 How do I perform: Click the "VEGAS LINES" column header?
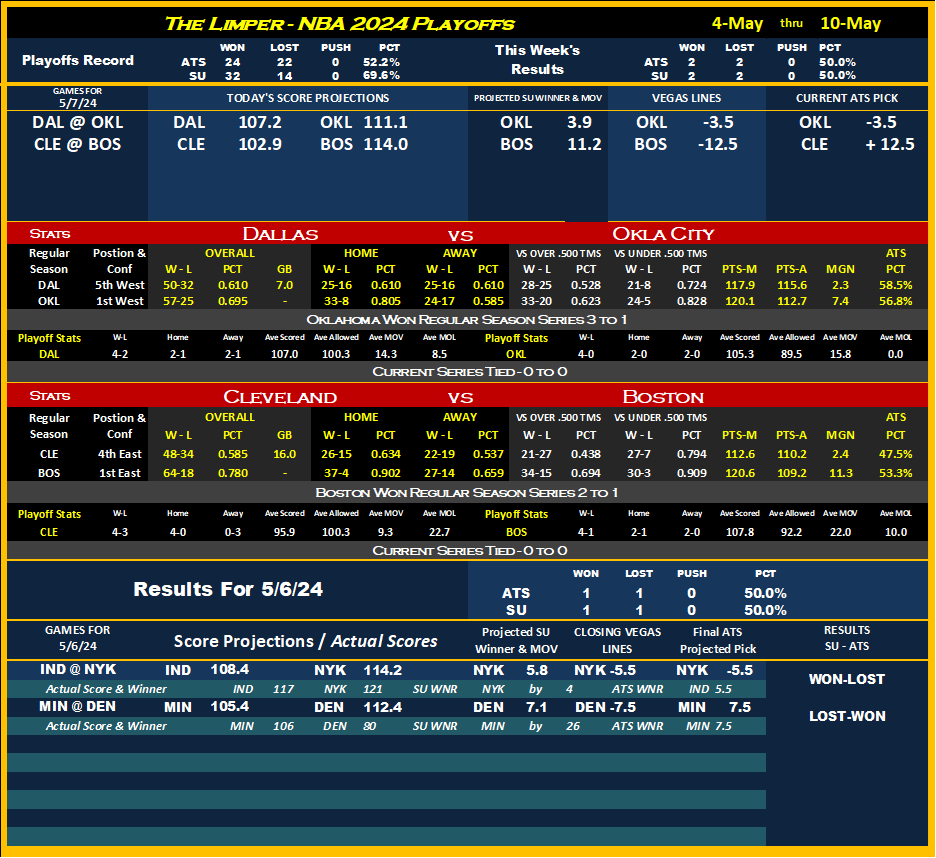pyautogui.click(x=686, y=98)
